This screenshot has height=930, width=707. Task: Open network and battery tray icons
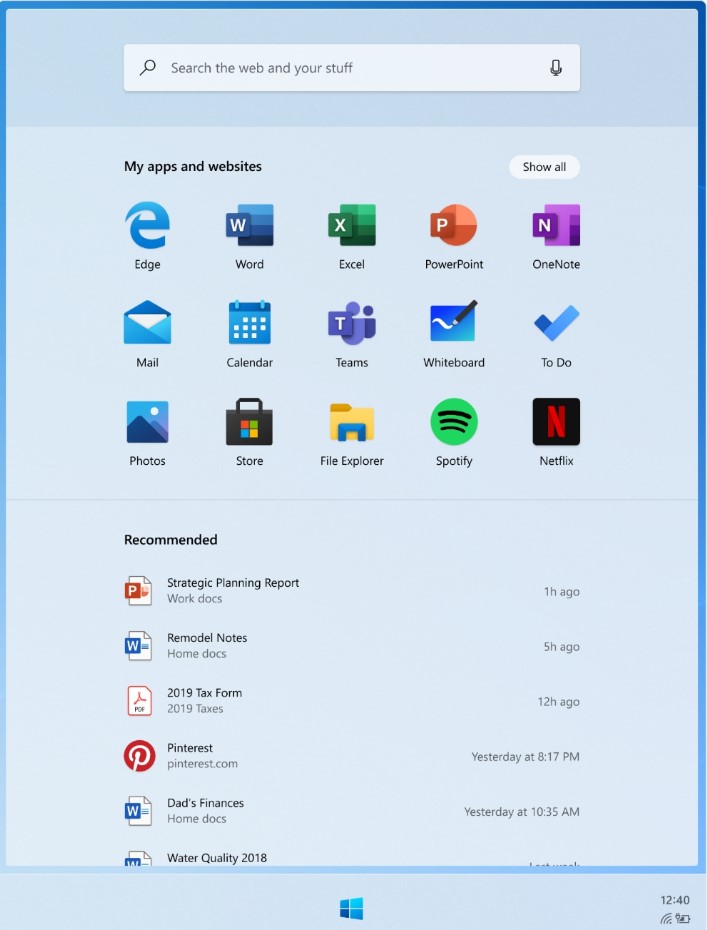click(x=675, y=918)
